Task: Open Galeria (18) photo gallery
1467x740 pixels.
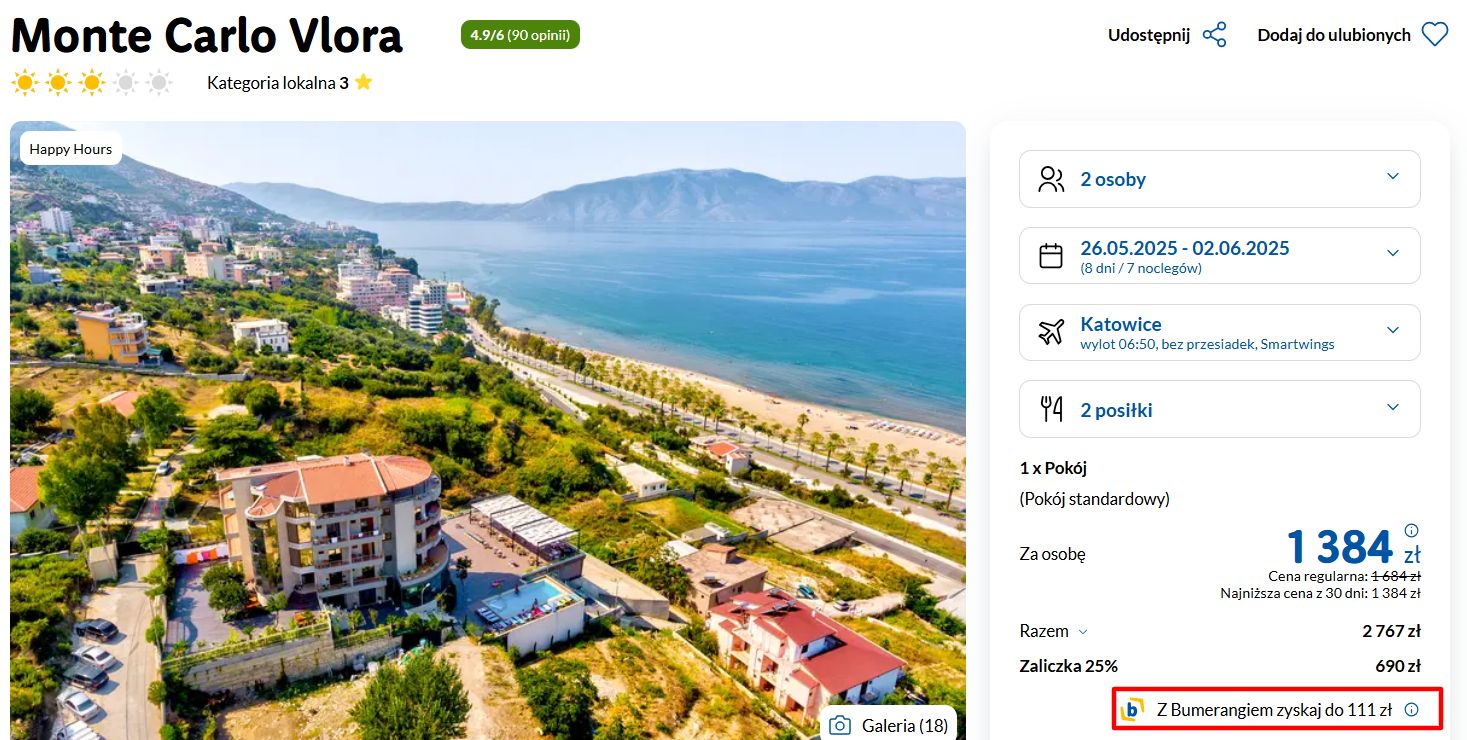Action: coord(888,726)
